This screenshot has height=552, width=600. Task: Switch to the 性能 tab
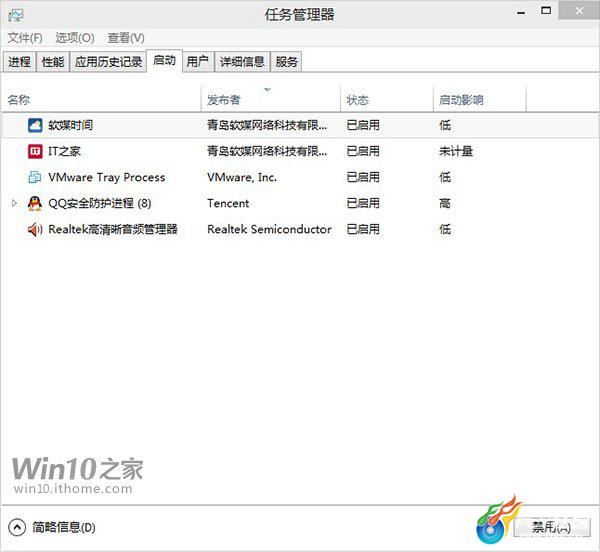53,62
